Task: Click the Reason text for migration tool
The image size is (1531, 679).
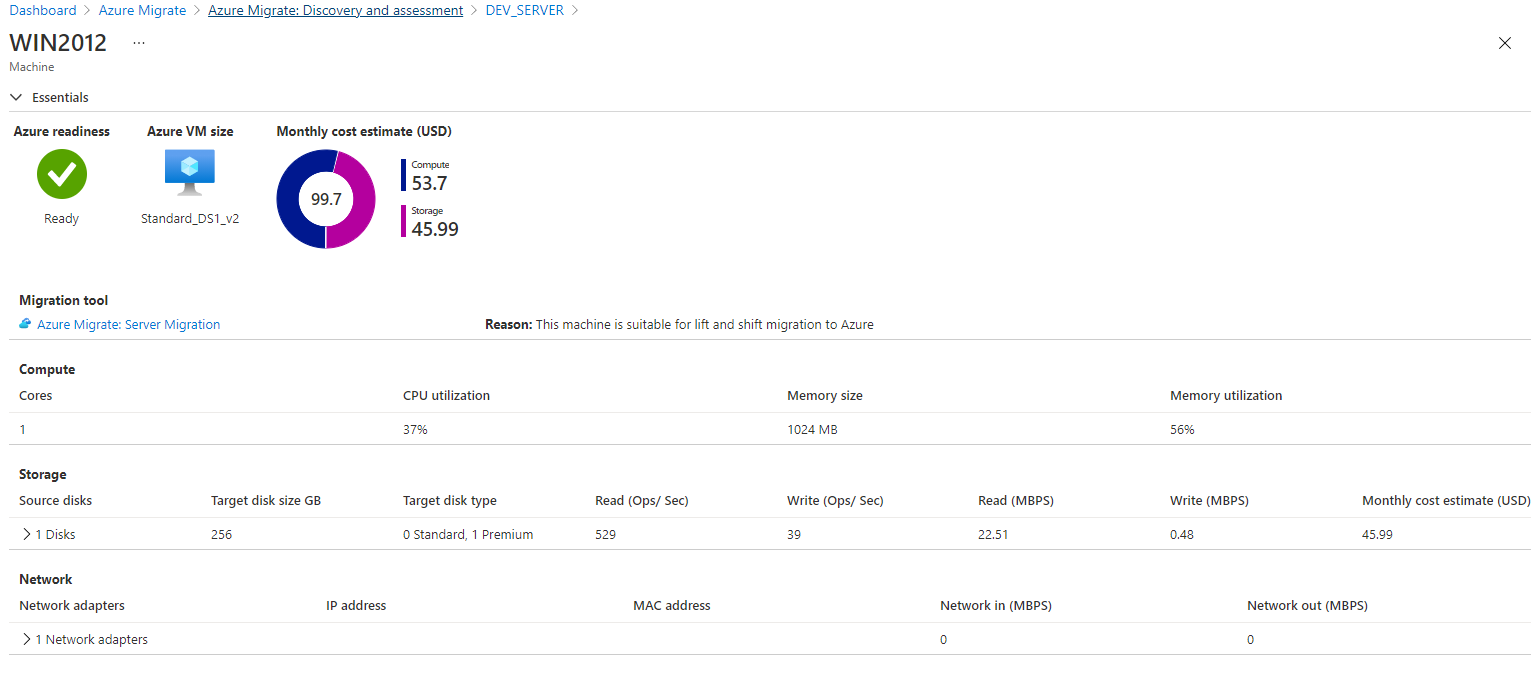Action: (x=679, y=325)
